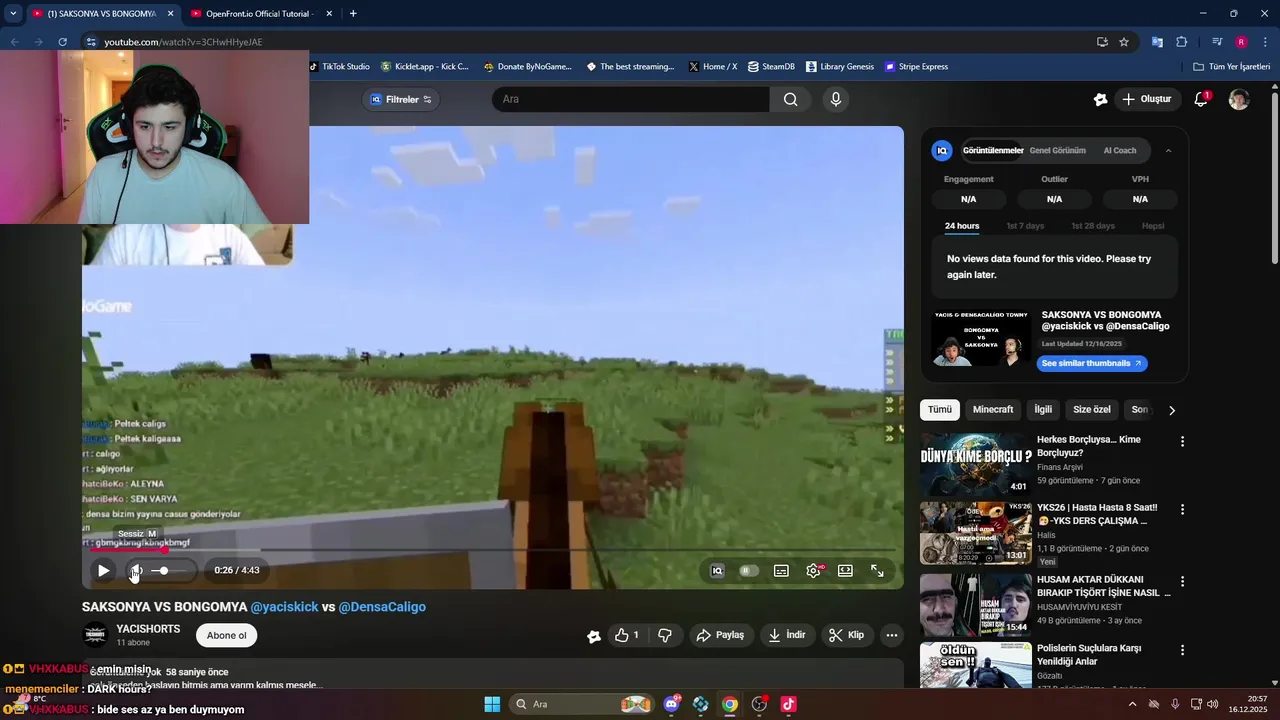Open Chrome media controls icon
The height and width of the screenshot is (720, 1280).
click(1217, 42)
